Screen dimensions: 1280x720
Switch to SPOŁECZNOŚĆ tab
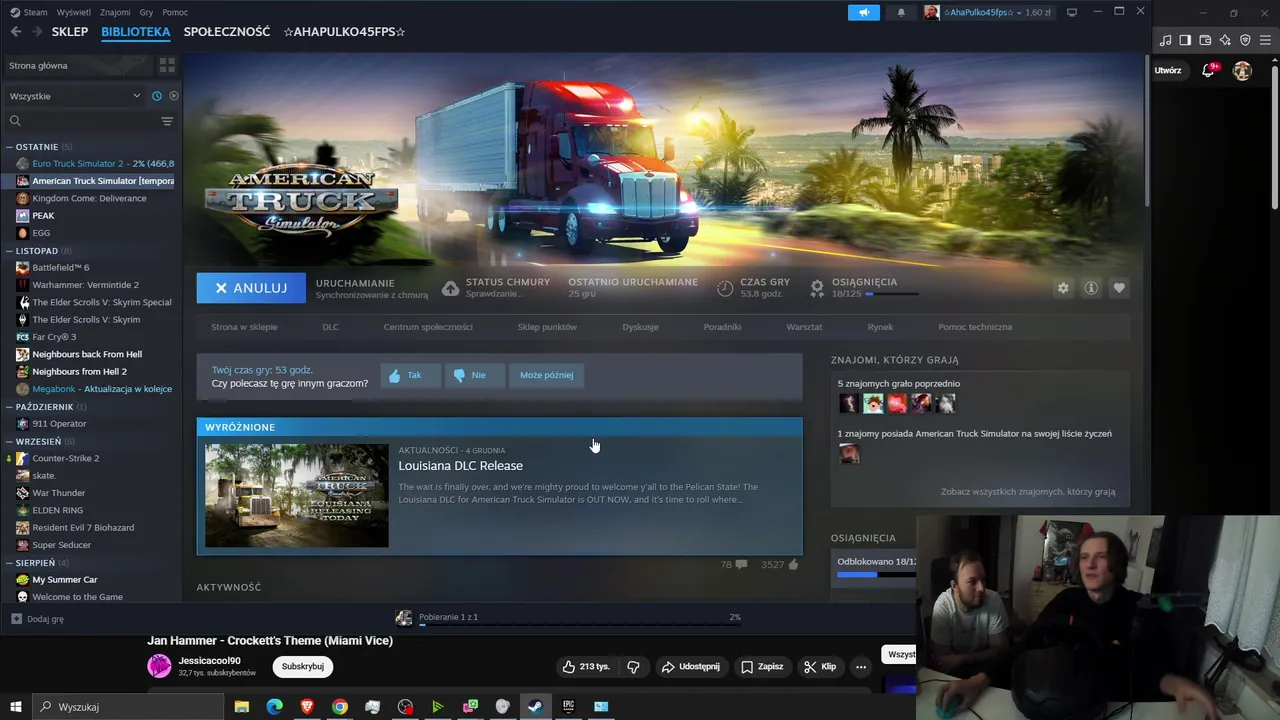pos(227,32)
